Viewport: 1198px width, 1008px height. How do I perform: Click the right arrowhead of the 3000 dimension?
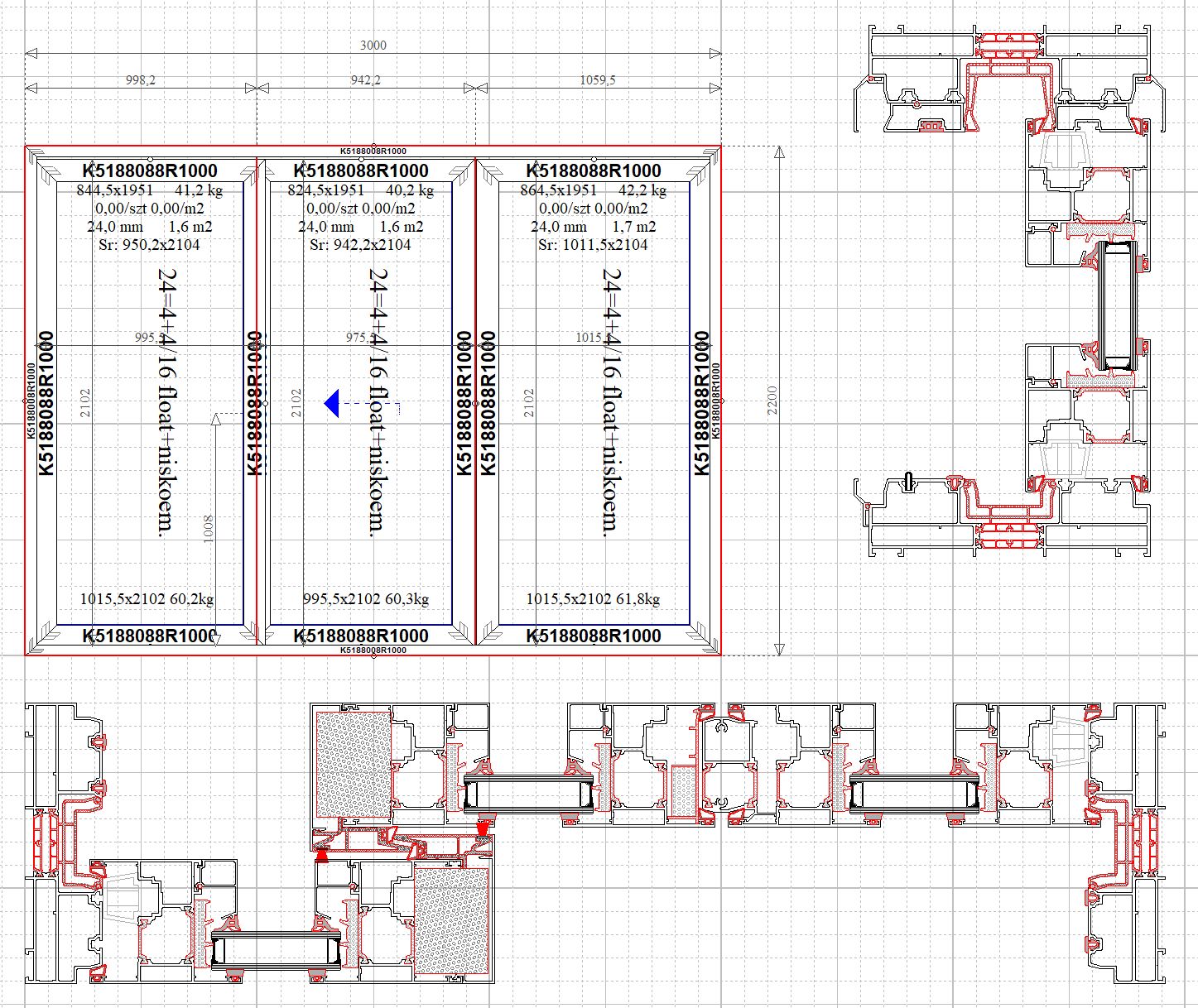point(714,54)
